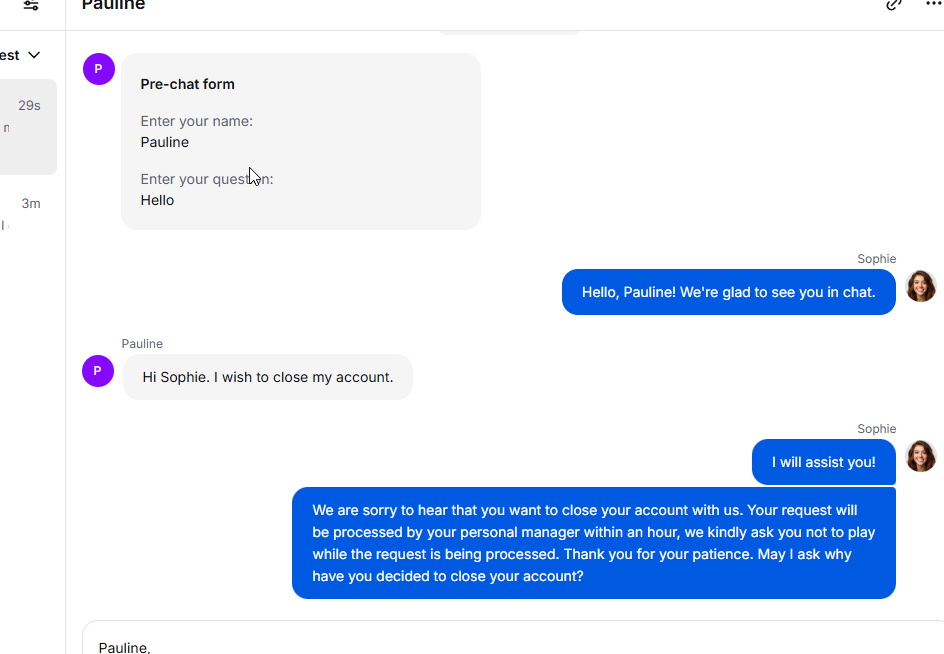Click purple P avatar next to account message
This screenshot has width=944, height=654.
pyautogui.click(x=98, y=371)
